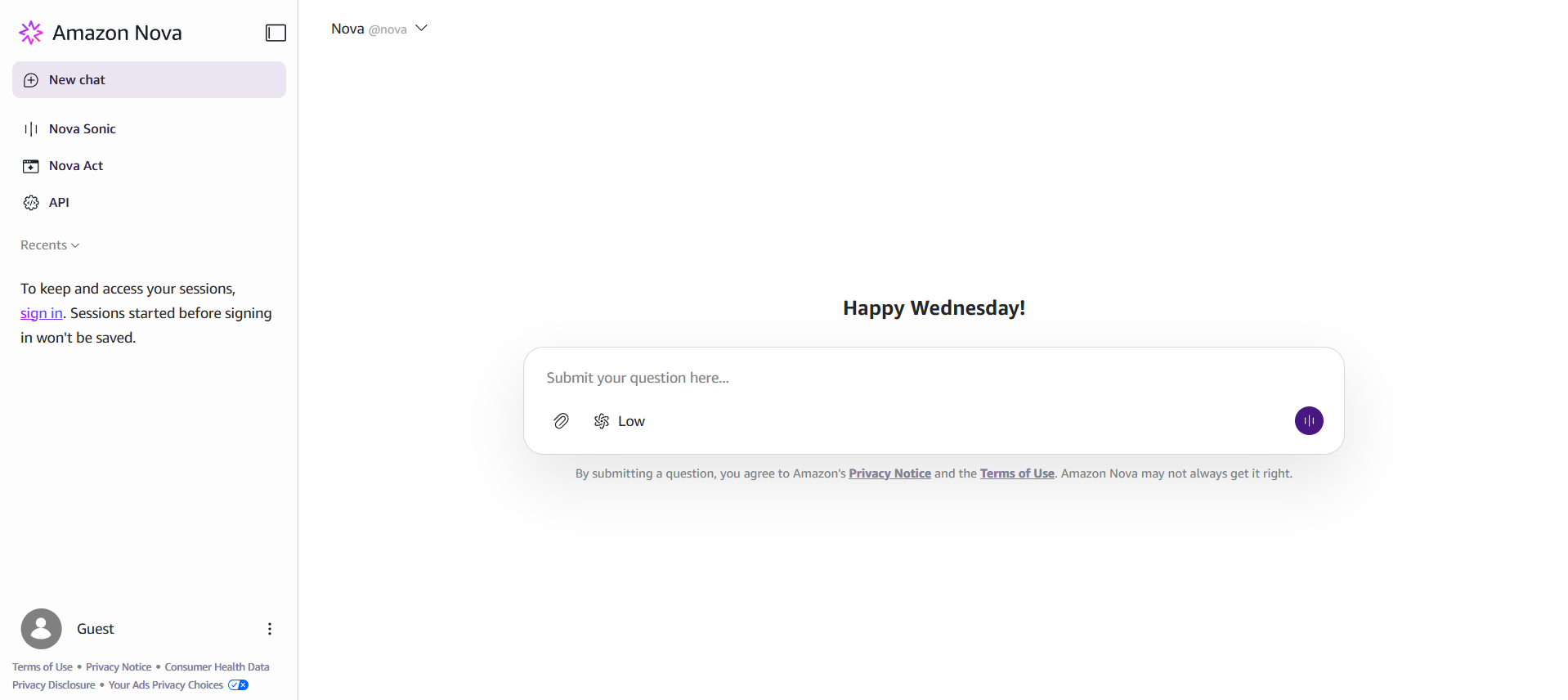
Task: Collapse the Recents section
Action: pyautogui.click(x=50, y=245)
